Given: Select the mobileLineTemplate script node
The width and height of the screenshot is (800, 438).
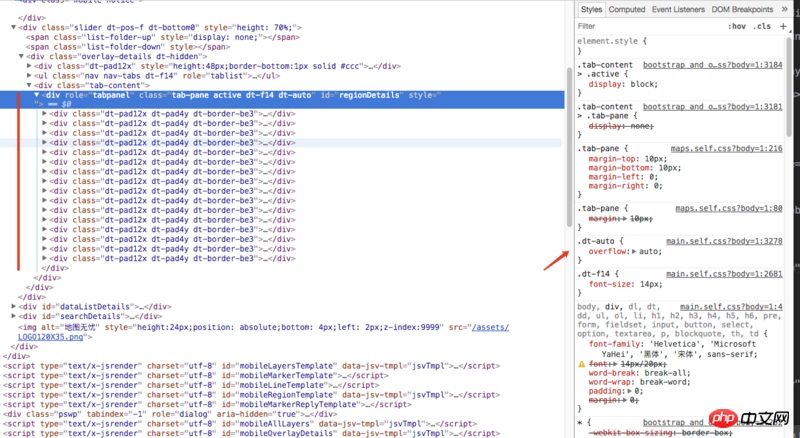Looking at the screenshot, I should [191, 385].
